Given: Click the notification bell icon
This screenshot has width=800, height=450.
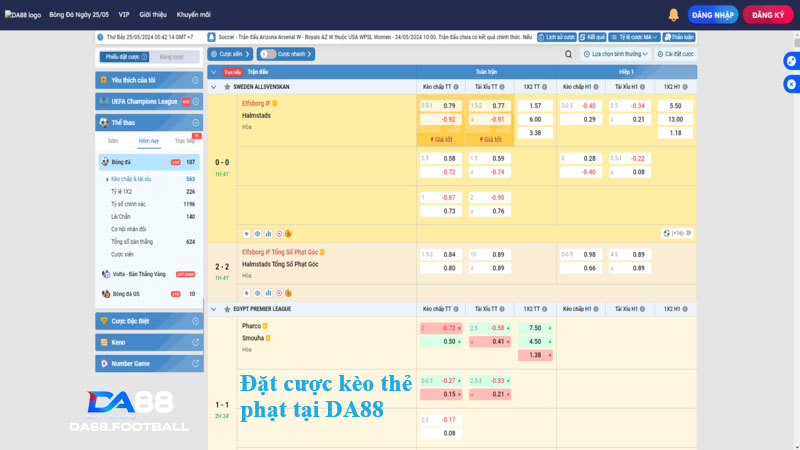Looking at the screenshot, I should (x=673, y=15).
